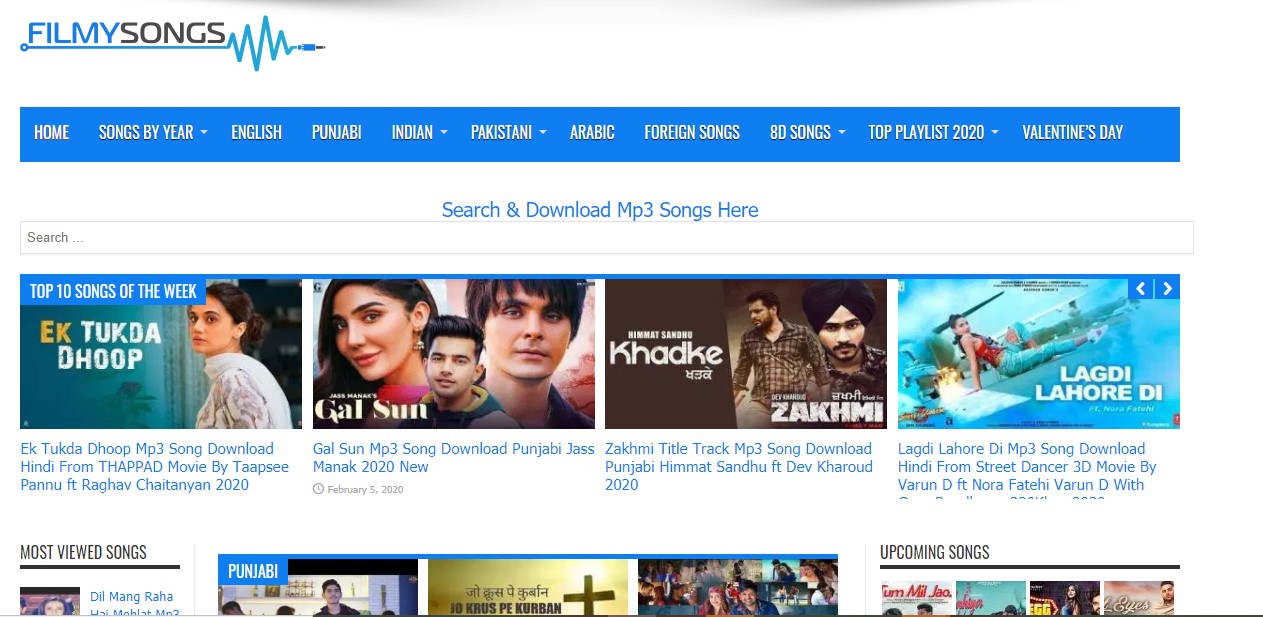Image resolution: width=1263 pixels, height=617 pixels.
Task: Open the Khadke Zakhmi thumbnail image
Action: (746, 354)
